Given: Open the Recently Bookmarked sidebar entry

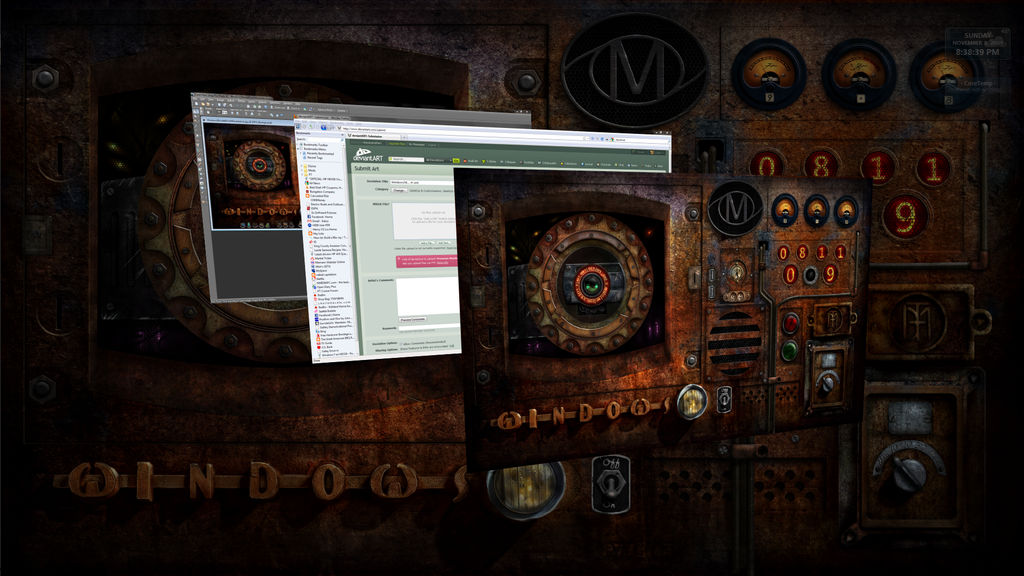Looking at the screenshot, I should tap(319, 153).
